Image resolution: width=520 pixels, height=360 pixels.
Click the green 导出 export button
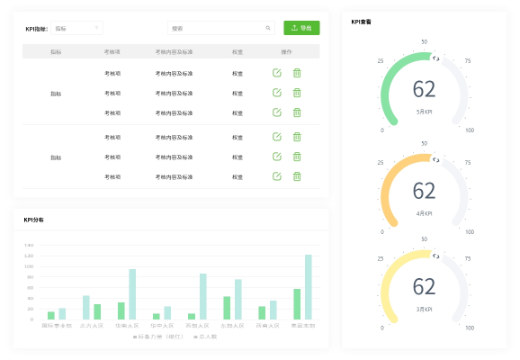(x=302, y=28)
